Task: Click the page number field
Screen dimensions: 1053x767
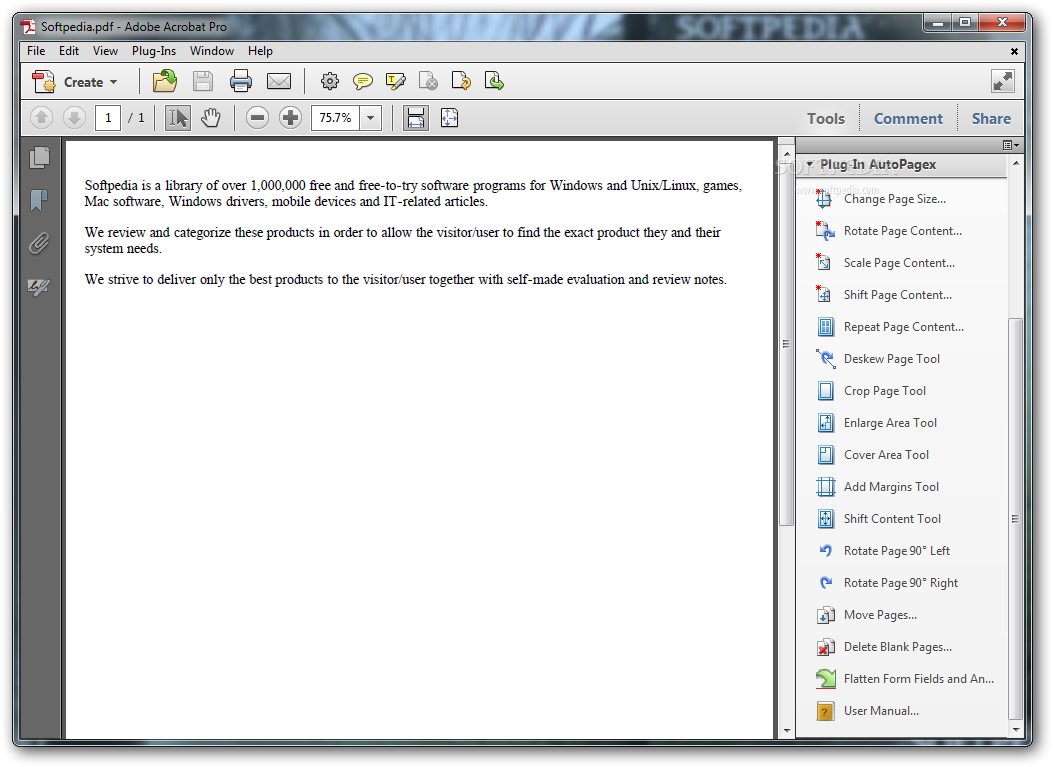Action: coord(108,118)
